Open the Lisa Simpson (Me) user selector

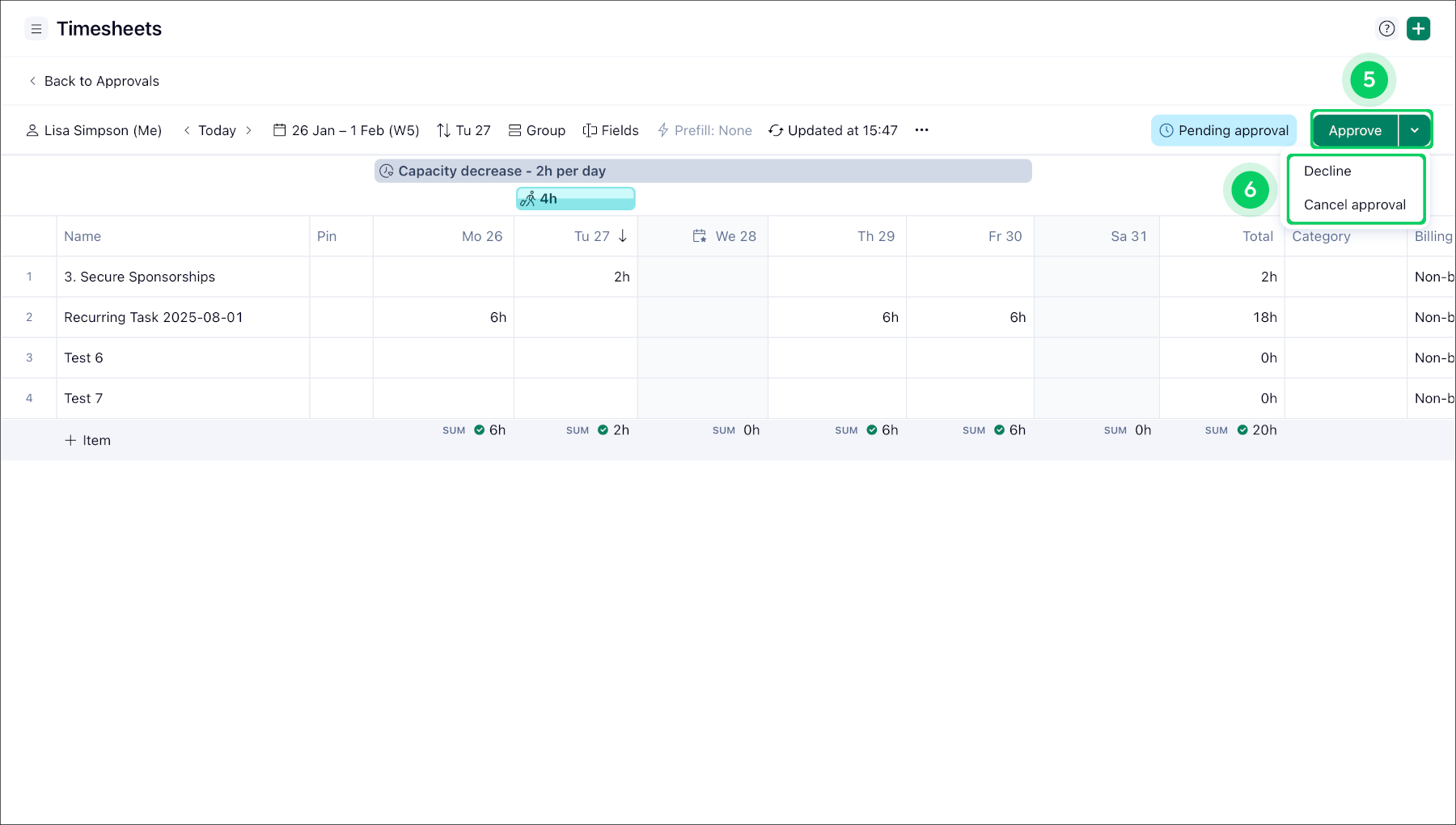tap(95, 130)
